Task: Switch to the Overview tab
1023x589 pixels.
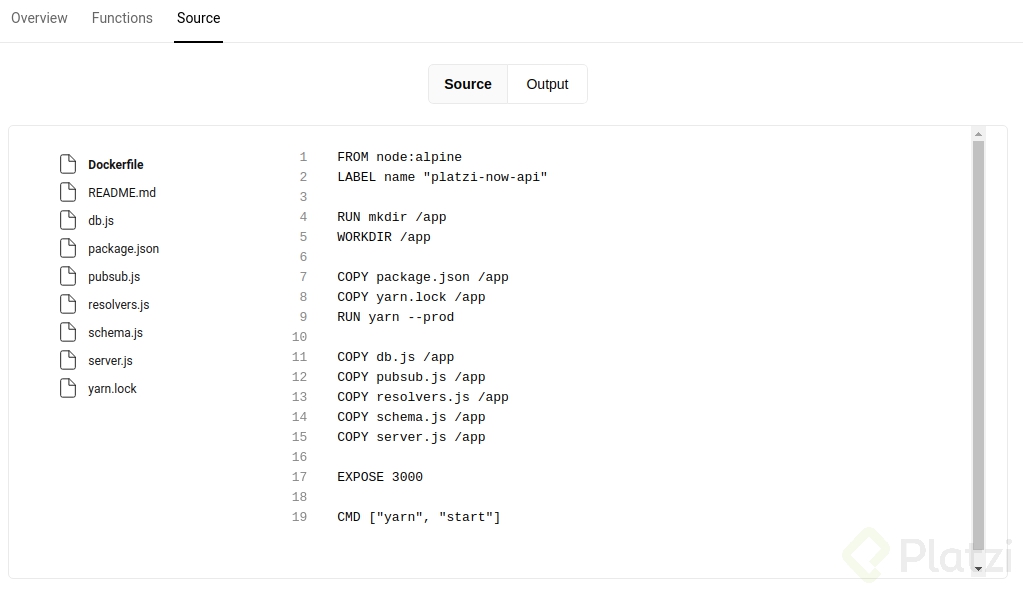Action: pyautogui.click(x=39, y=17)
